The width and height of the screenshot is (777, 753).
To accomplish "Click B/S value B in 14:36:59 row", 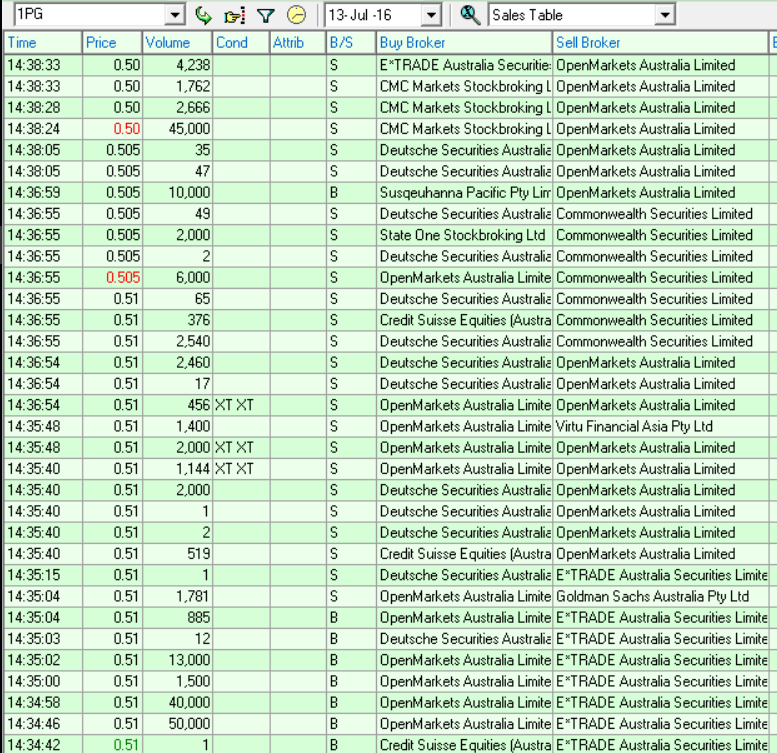I will (x=351, y=192).
